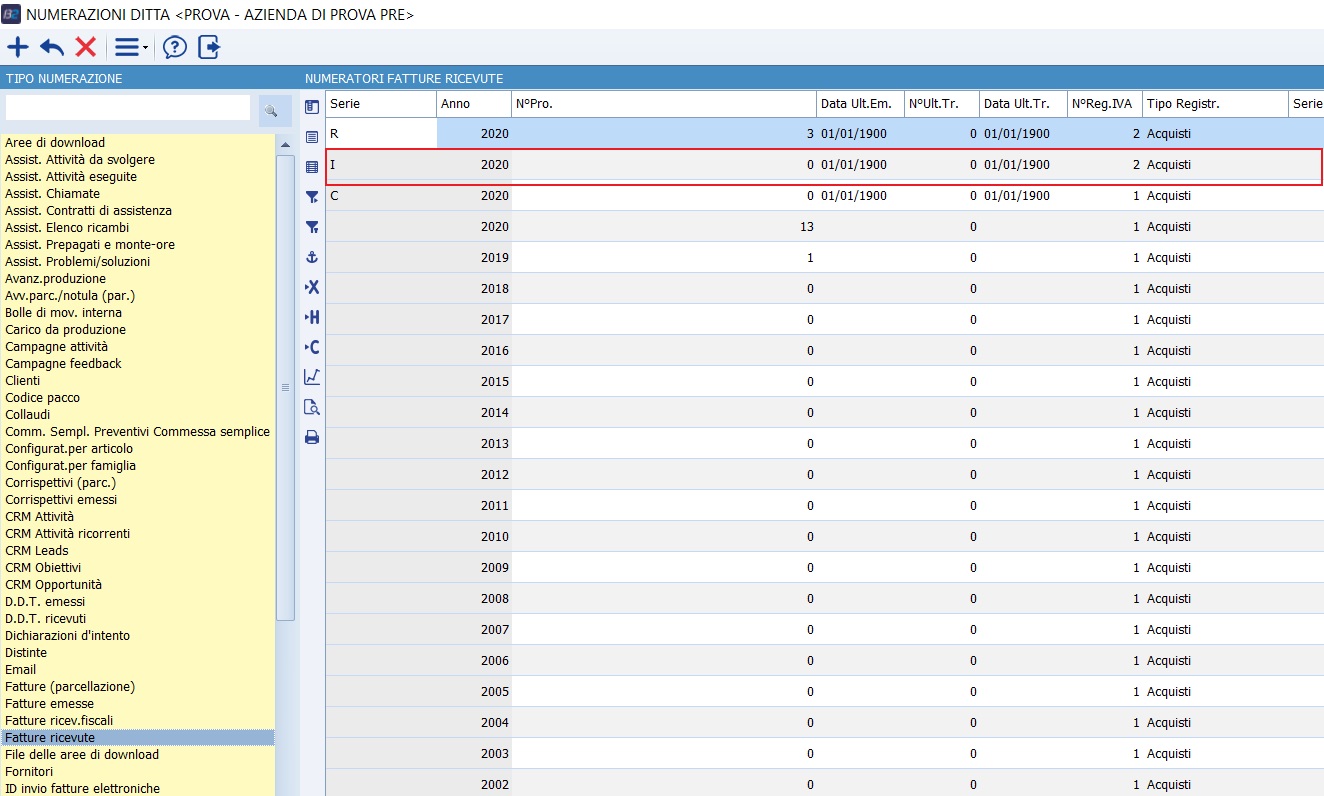Open the chart graph icon
Image resolution: width=1324 pixels, height=796 pixels.
coord(312,377)
